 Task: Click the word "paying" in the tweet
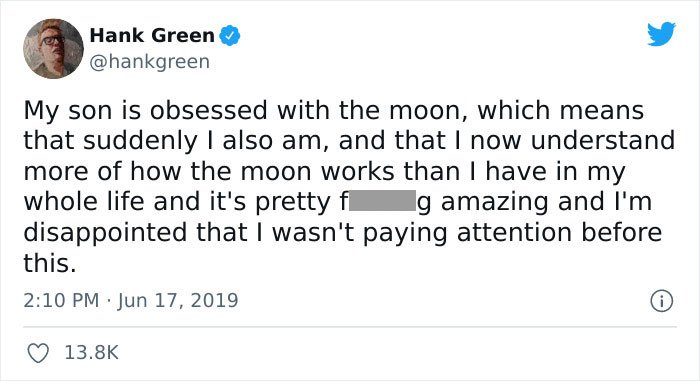point(405,234)
